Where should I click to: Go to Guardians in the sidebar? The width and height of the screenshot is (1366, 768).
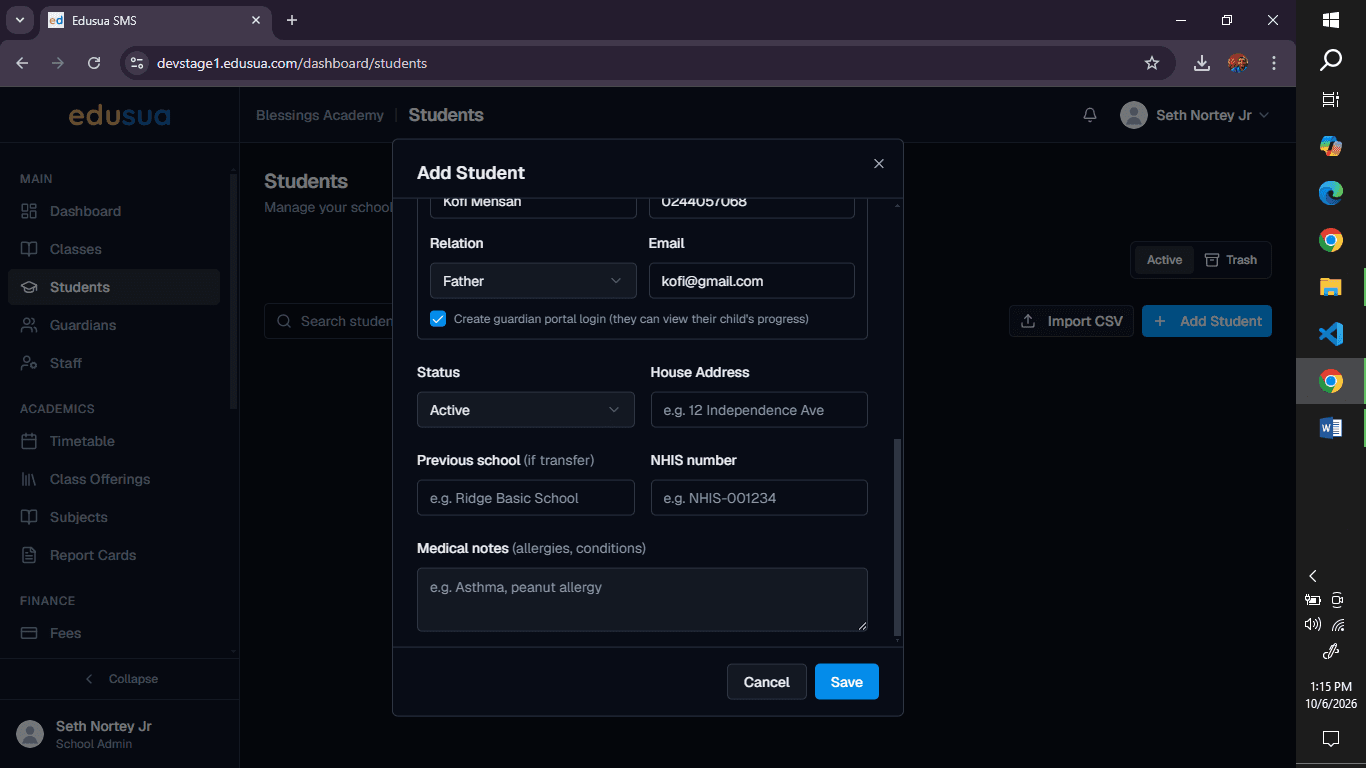(x=114, y=325)
